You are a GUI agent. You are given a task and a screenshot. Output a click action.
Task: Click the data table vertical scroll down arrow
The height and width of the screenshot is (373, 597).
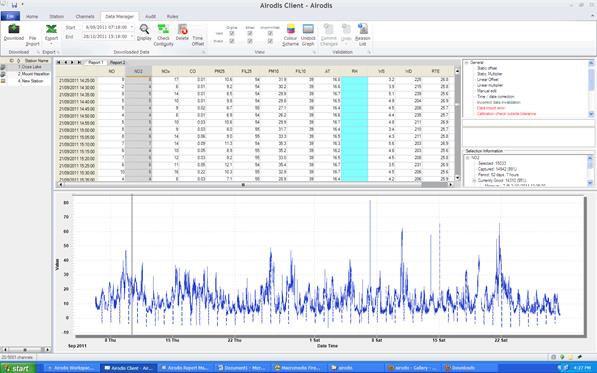[x=457, y=178]
